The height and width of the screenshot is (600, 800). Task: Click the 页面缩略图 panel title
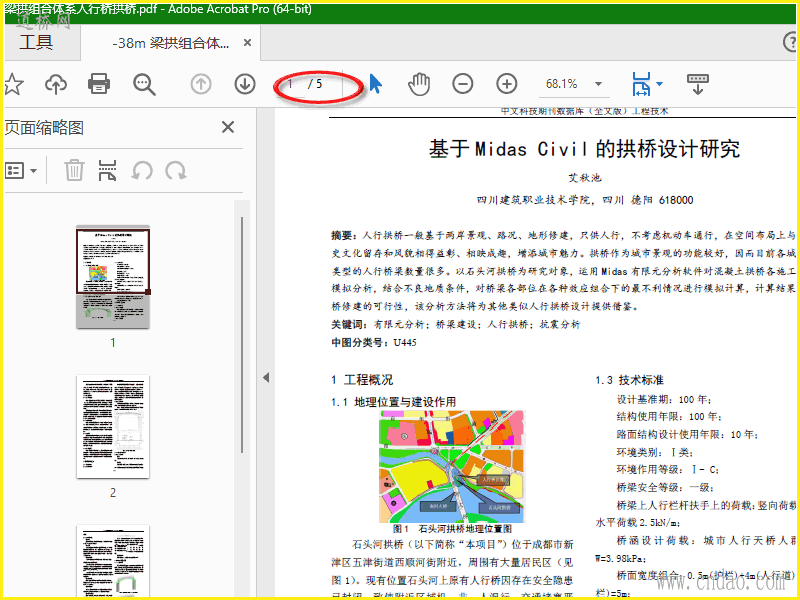pyautogui.click(x=44, y=128)
